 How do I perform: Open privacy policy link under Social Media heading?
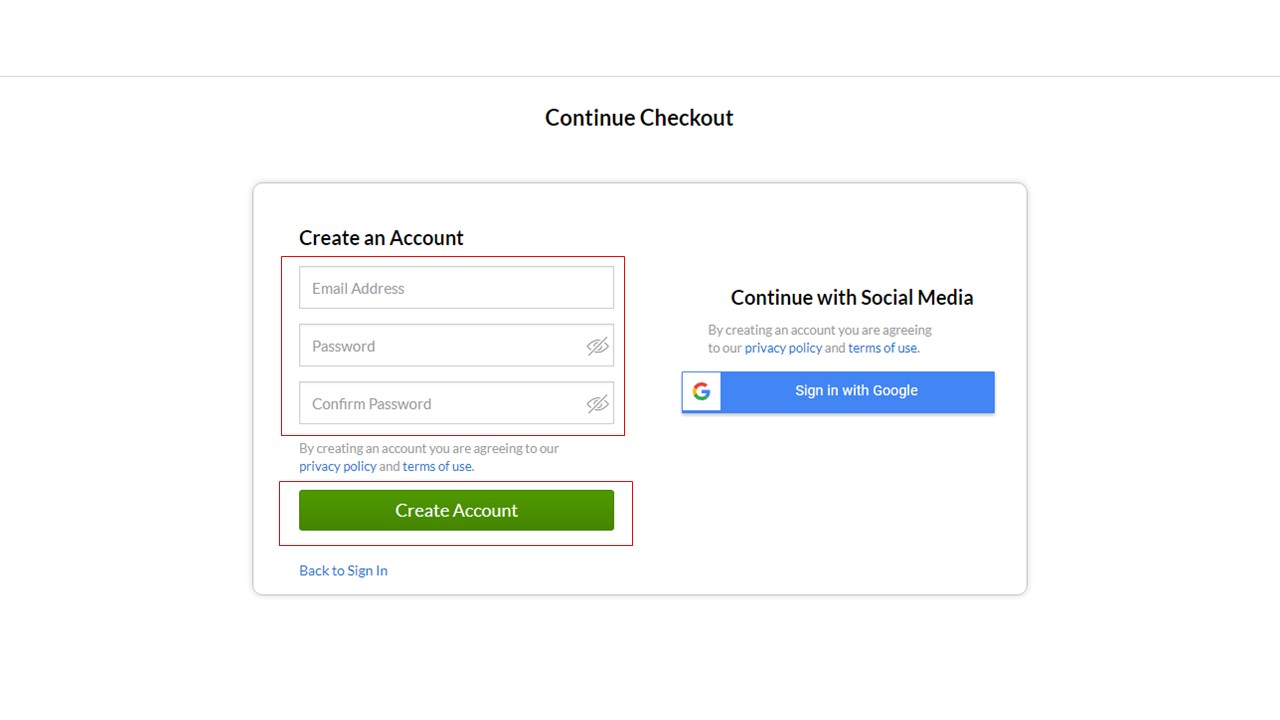click(783, 348)
